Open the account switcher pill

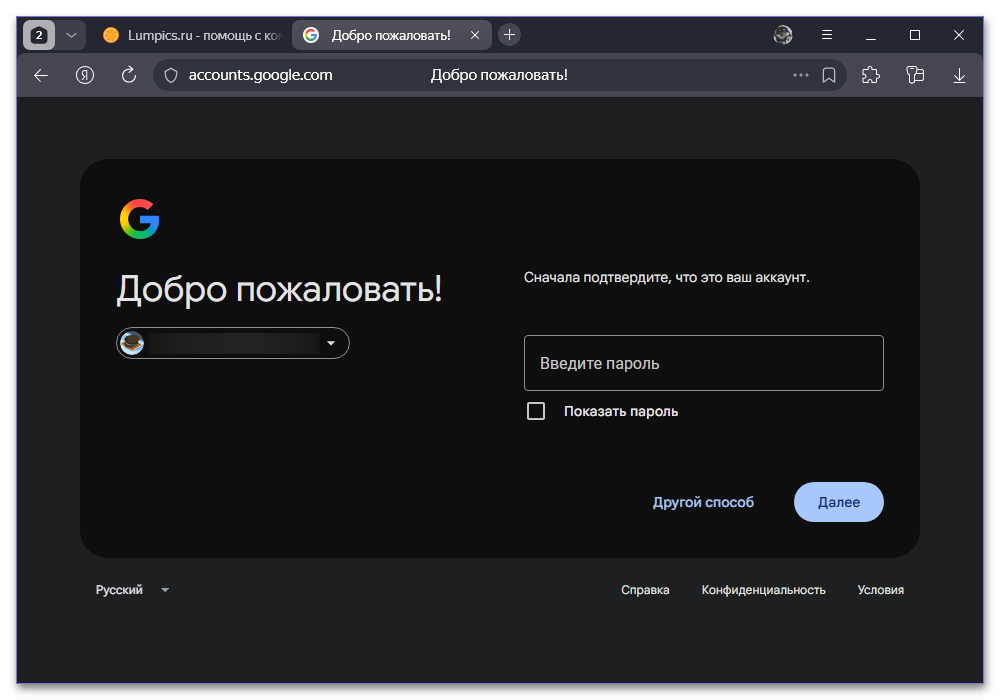click(233, 343)
